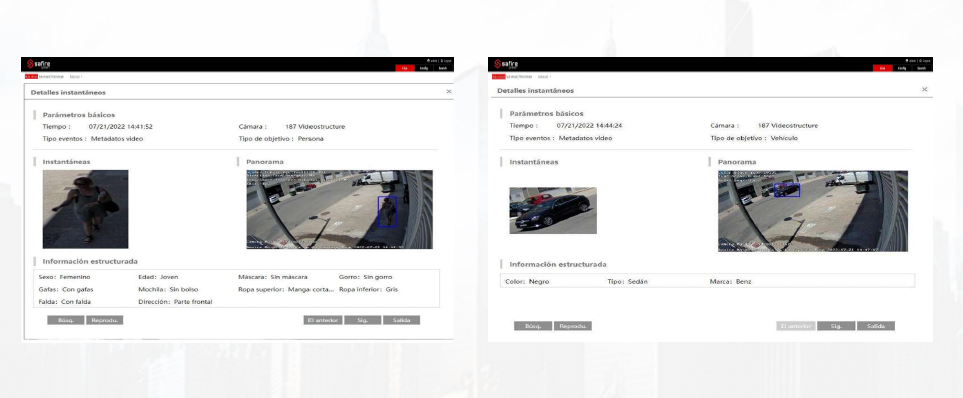Viewport: 963px width, 398px height.
Task: Click Salida button in the Persona dialog
Action: point(401,320)
